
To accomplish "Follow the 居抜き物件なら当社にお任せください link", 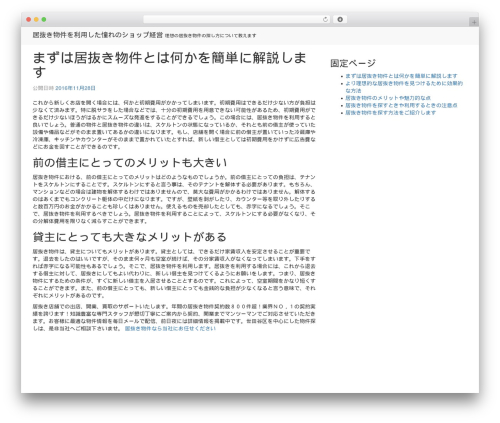I will tap(170, 329).
